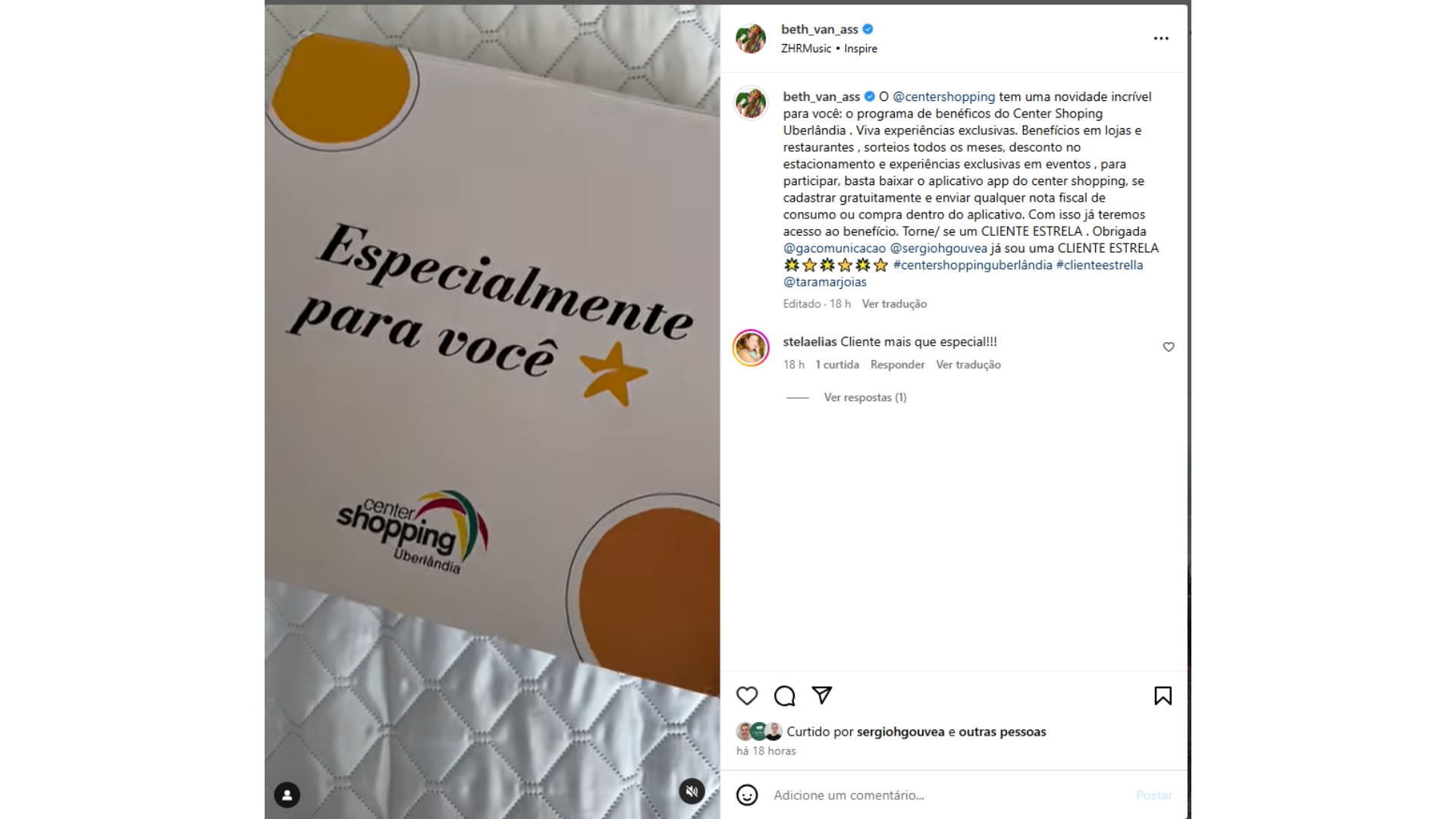Show tagged people icon on video
This screenshot has width=1456, height=819.
pyautogui.click(x=287, y=795)
